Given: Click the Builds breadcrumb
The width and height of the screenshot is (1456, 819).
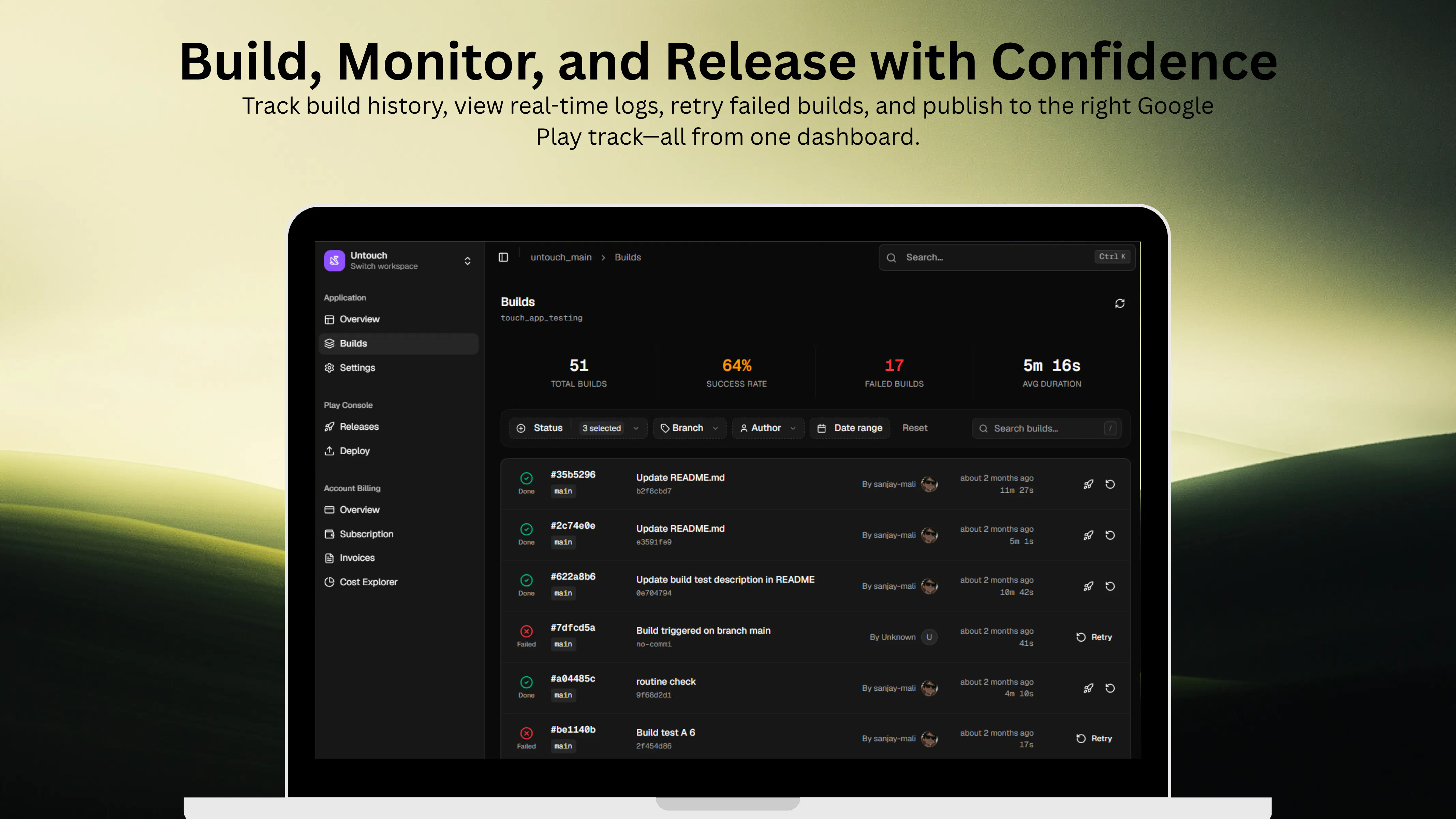Looking at the screenshot, I should coord(628,257).
